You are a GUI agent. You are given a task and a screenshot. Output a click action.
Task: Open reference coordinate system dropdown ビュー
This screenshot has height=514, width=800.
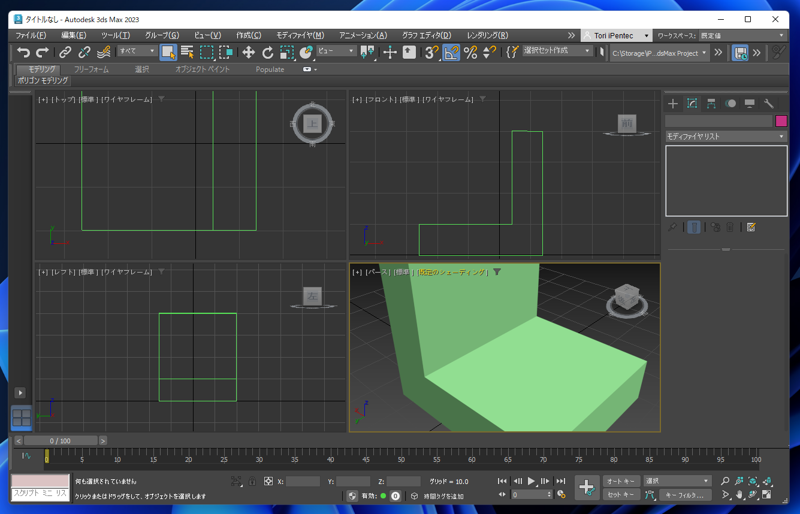(335, 51)
